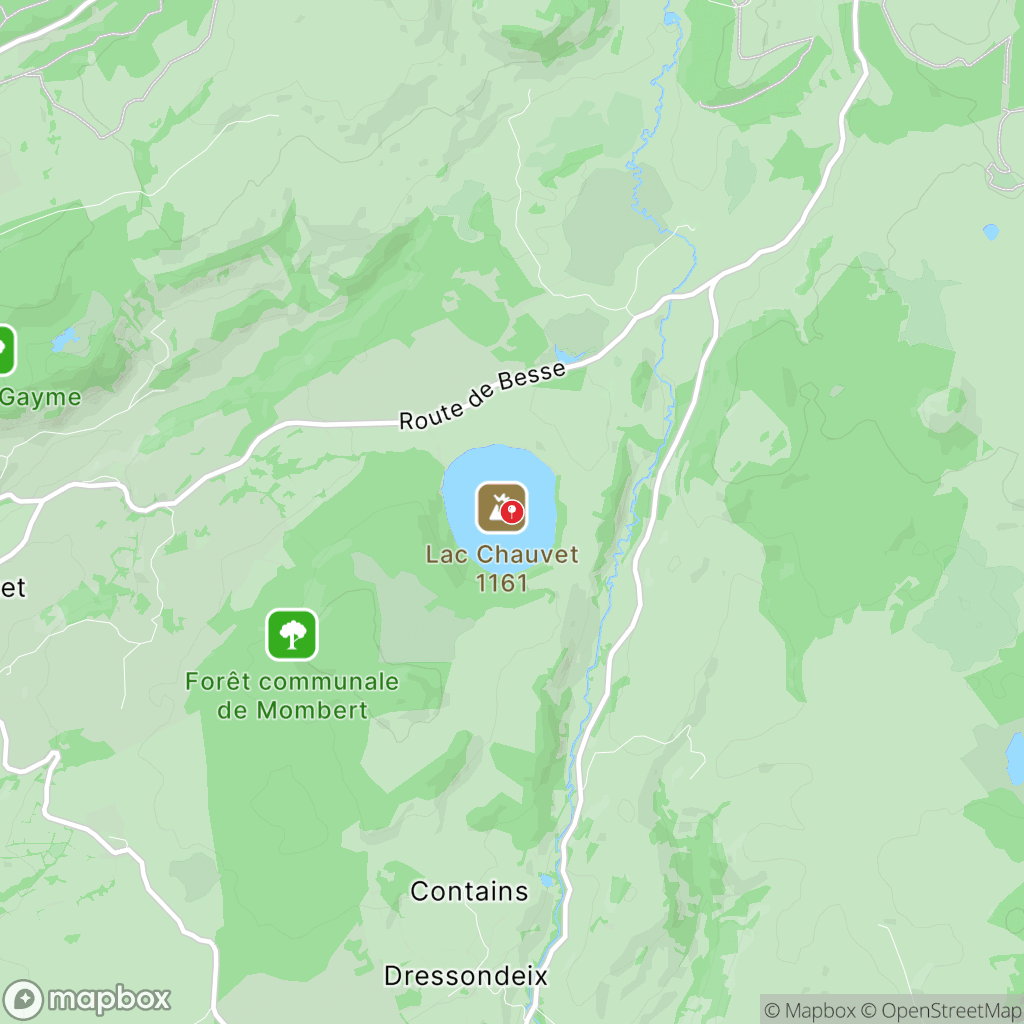Click the Gayme label text
Screen dimensions: 1024x1024
point(40,397)
